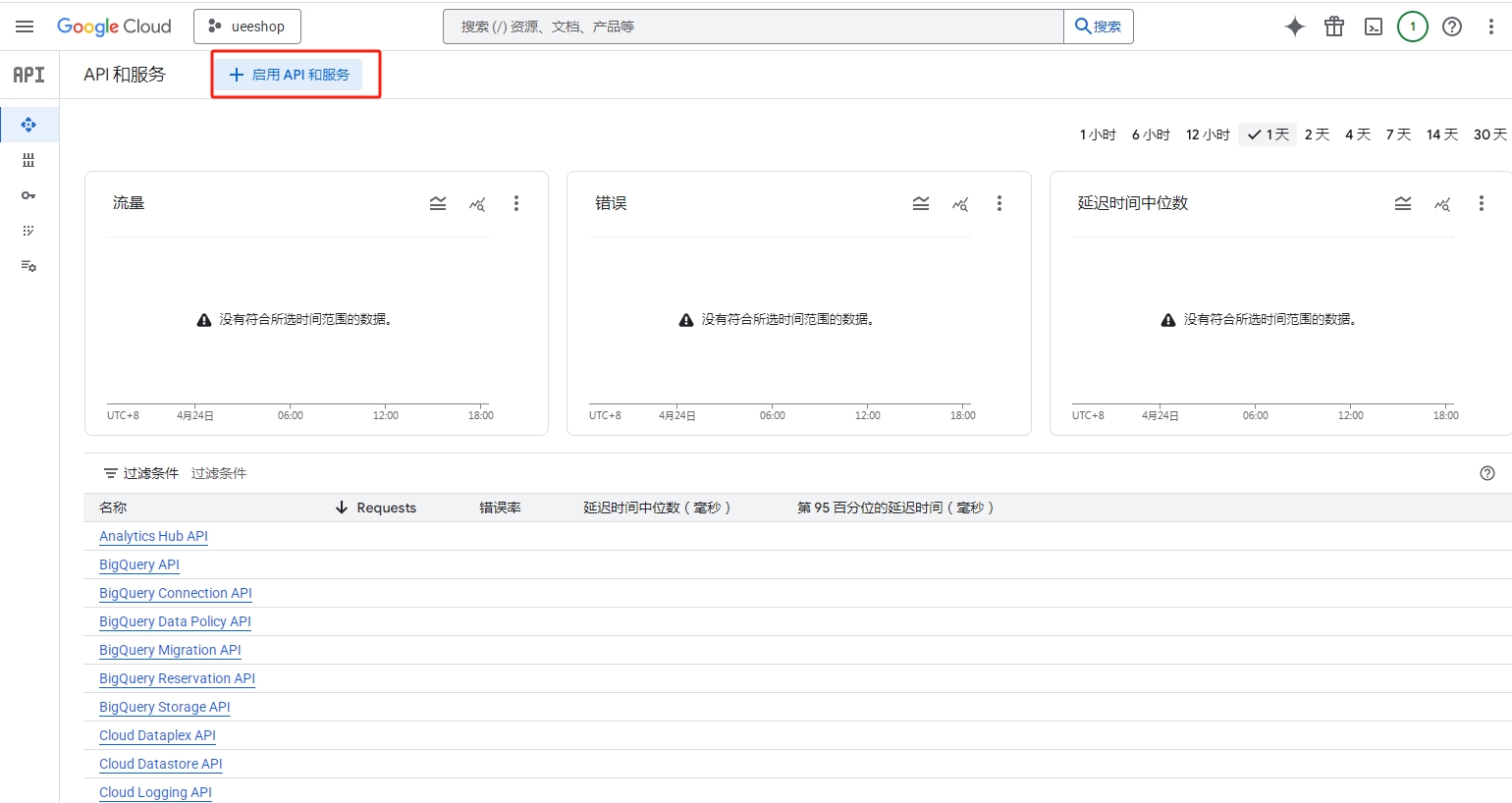
Task: Activate Cloud Shell terminal icon
Action: 1374,27
